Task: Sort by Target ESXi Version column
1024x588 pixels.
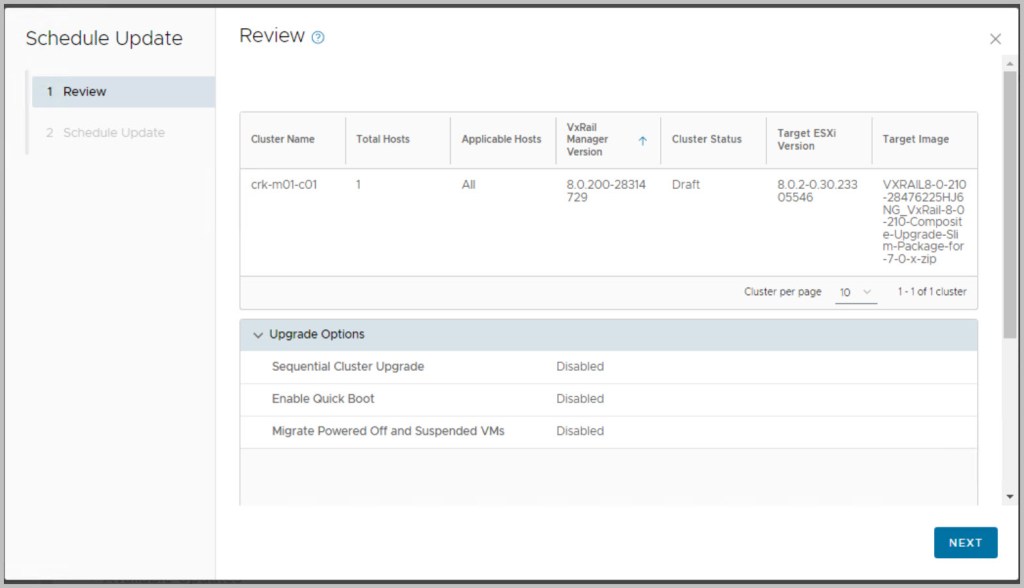Action: tap(809, 140)
